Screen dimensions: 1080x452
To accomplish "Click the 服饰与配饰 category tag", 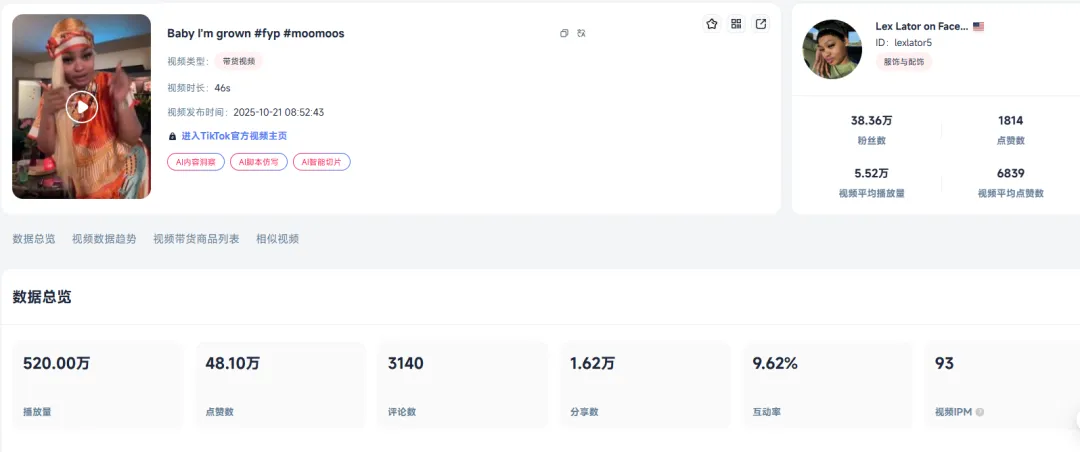I will click(x=904, y=62).
